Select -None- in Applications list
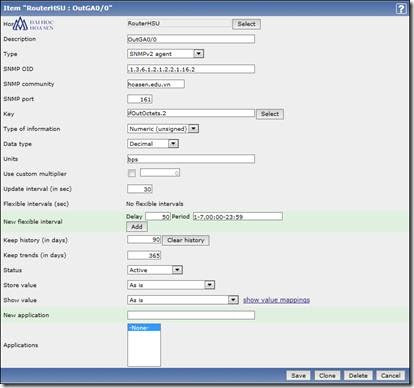The image size is (414, 388). [x=144, y=328]
